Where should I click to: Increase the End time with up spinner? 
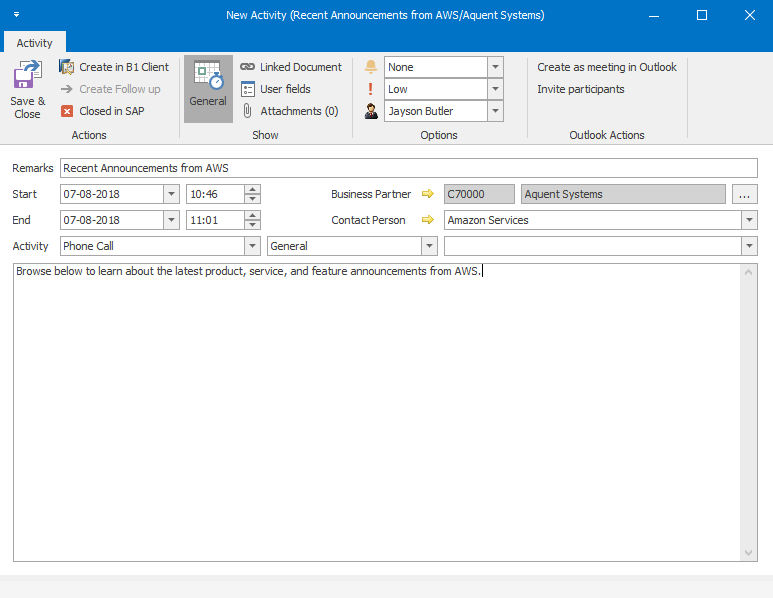252,215
